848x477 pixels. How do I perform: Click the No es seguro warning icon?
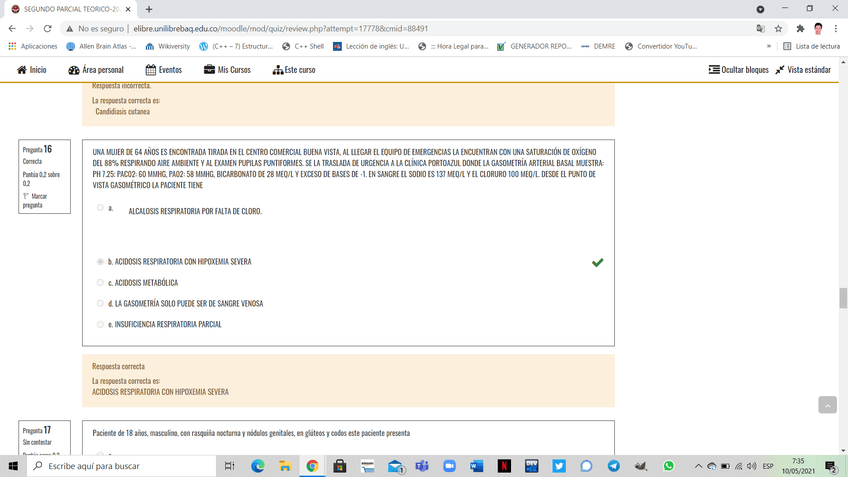click(x=70, y=29)
